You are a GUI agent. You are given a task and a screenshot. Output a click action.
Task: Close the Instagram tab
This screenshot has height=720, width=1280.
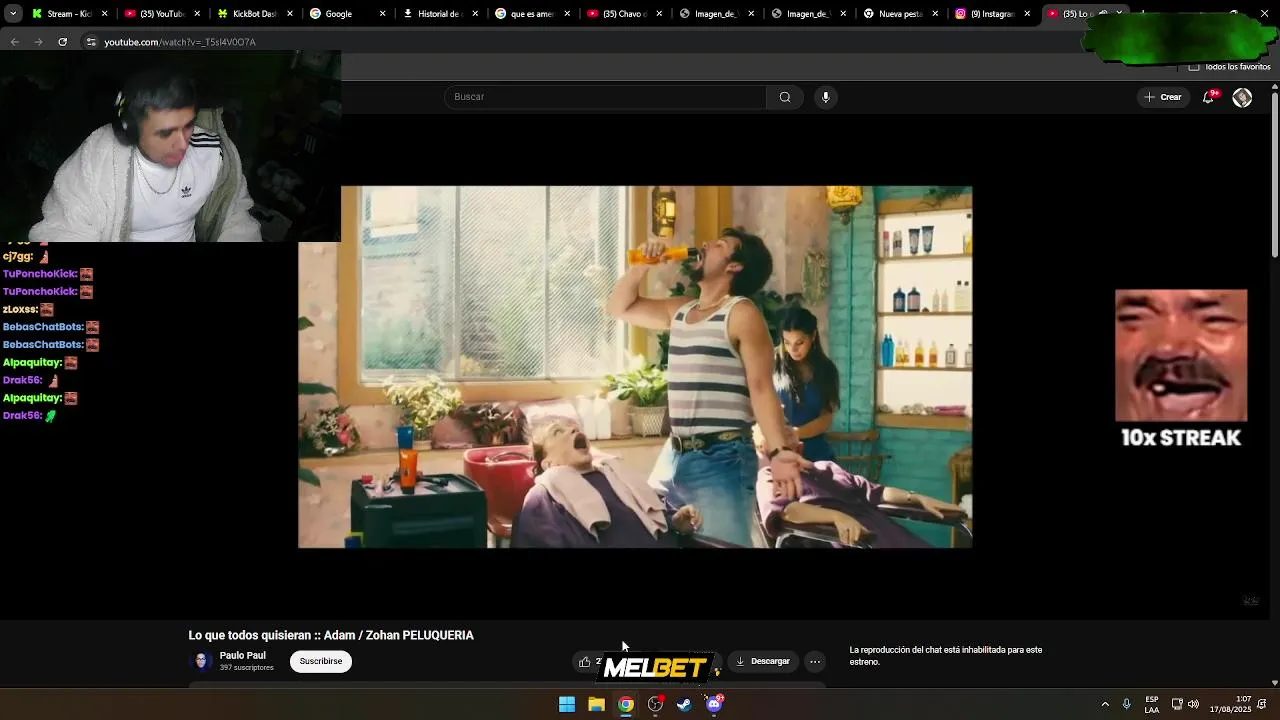(x=1027, y=14)
